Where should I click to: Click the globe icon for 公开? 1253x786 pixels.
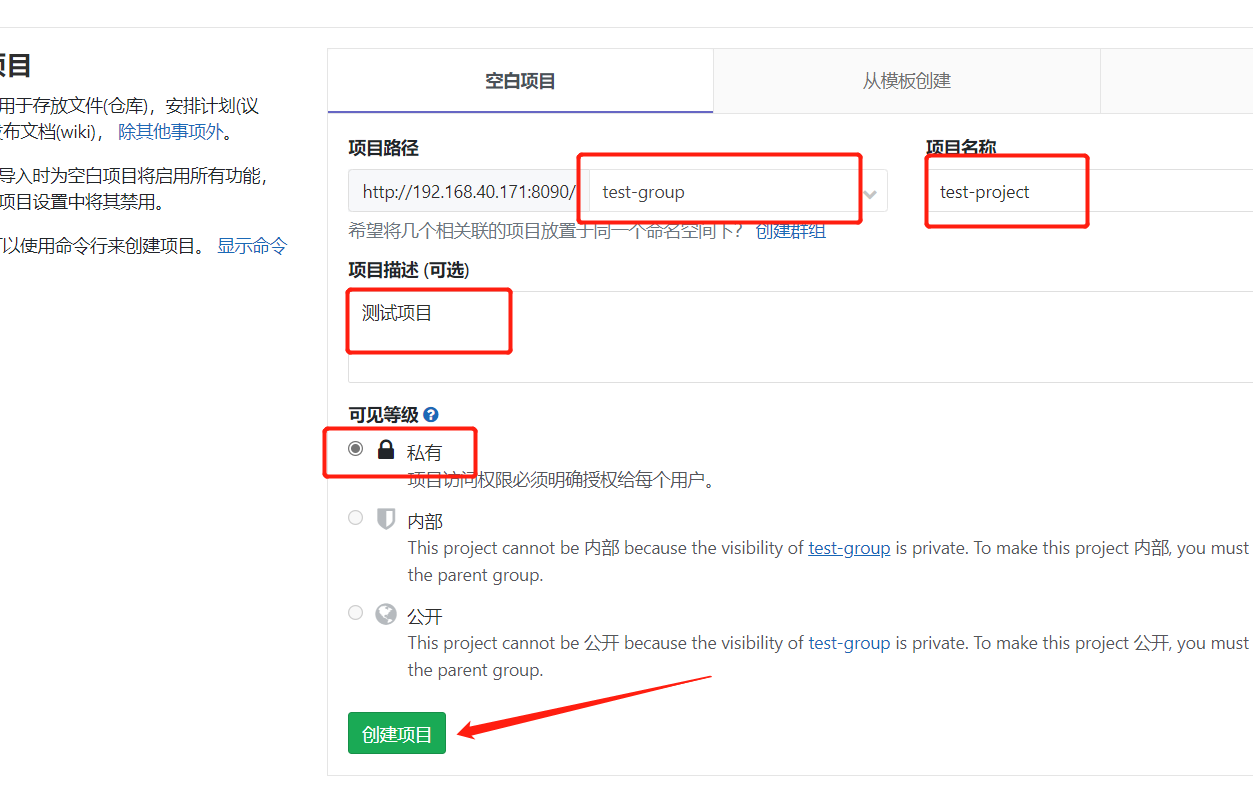click(386, 614)
